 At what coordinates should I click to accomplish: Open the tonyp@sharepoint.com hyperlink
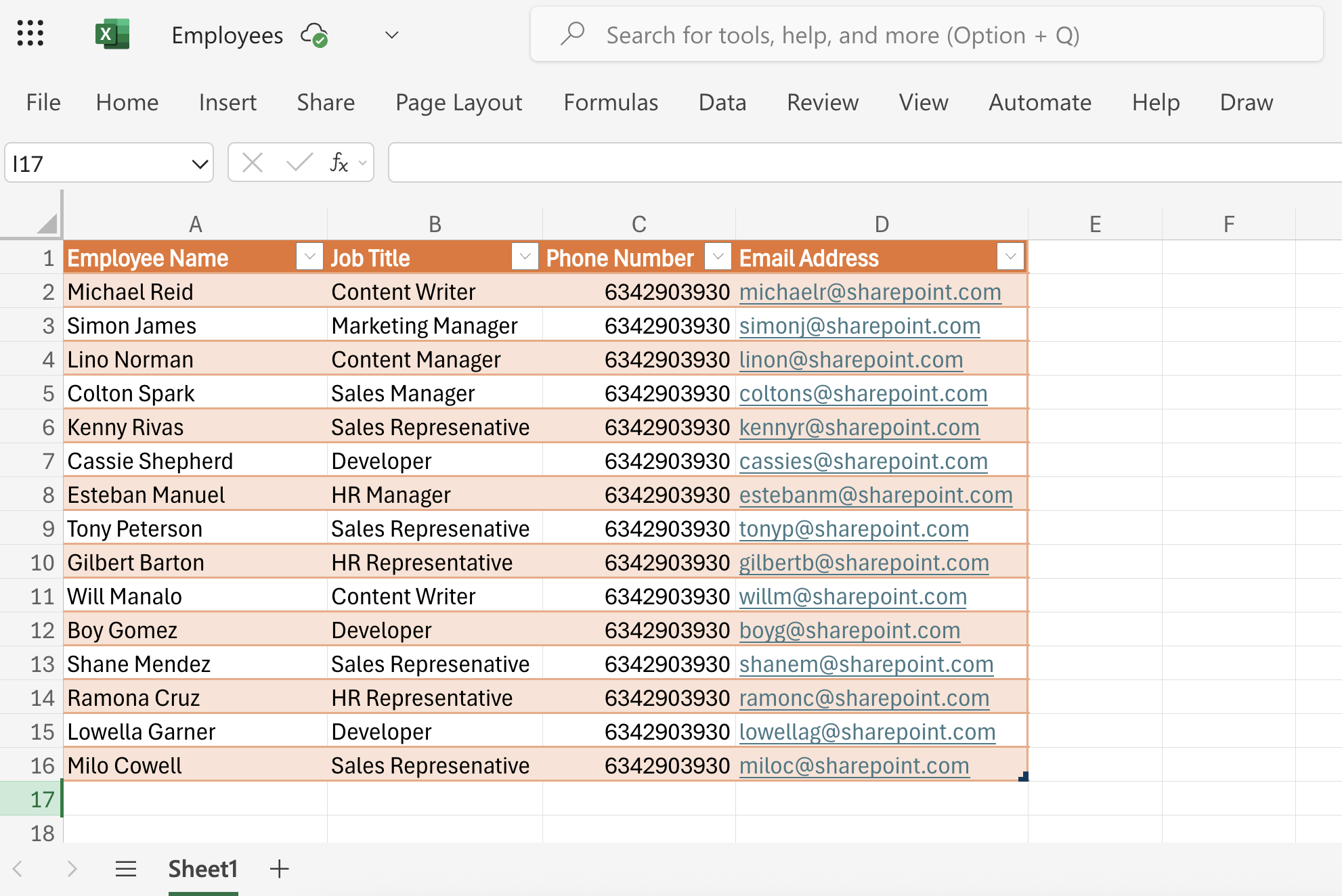pos(853,529)
